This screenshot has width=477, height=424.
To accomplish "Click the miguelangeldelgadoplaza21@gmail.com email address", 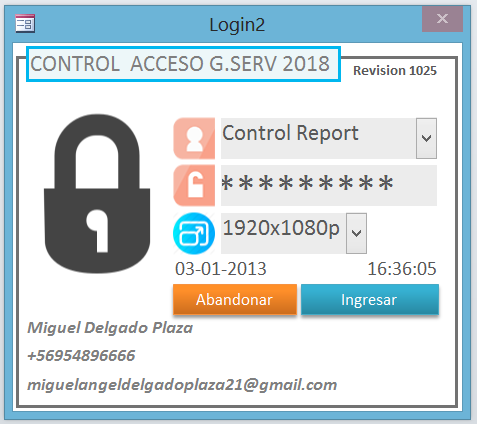I will (x=182, y=385).
